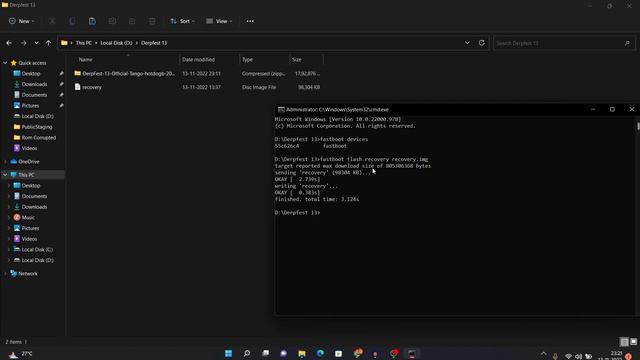The height and width of the screenshot is (360, 640).
Task: Open recent locations chevron
Action: pos(36,43)
